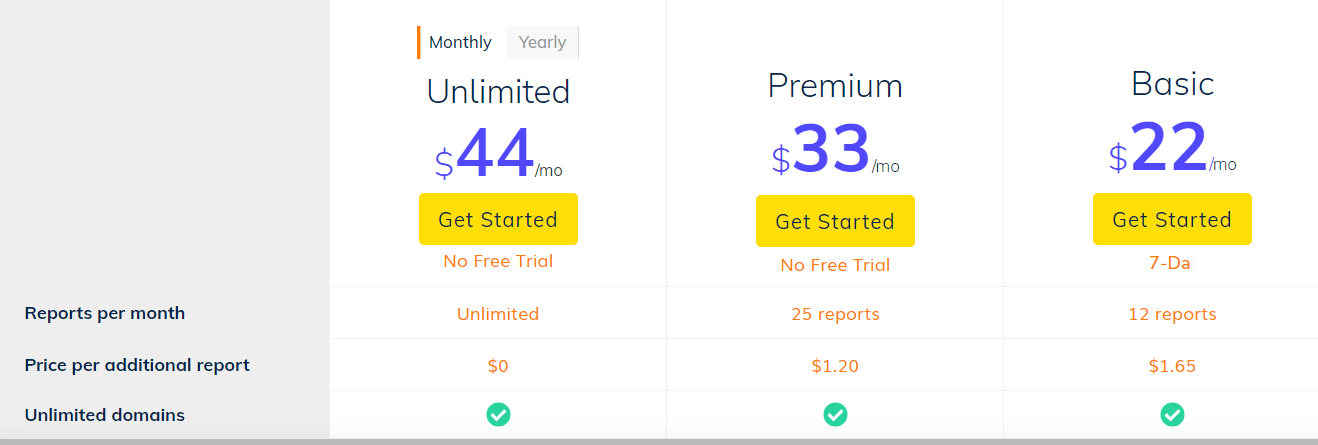This screenshot has width=1318, height=445.
Task: Click the Unlimited plan green checkmark icon
Action: coord(498,414)
